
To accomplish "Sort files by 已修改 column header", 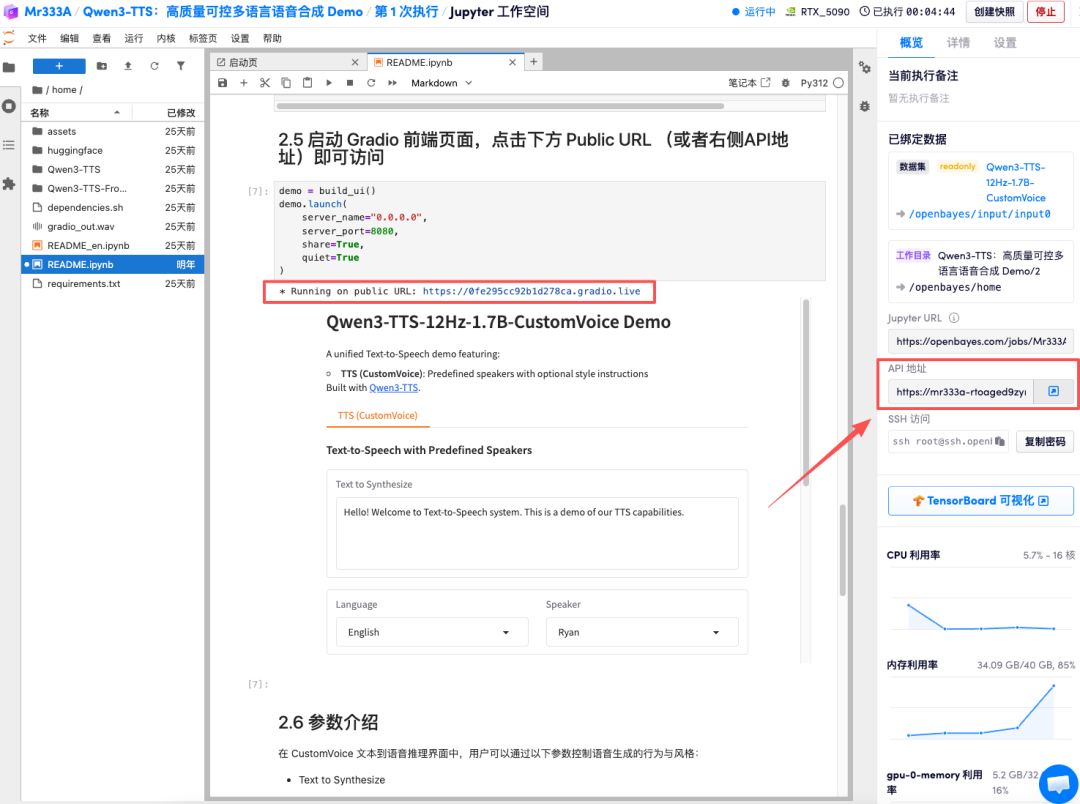I will click(x=168, y=112).
